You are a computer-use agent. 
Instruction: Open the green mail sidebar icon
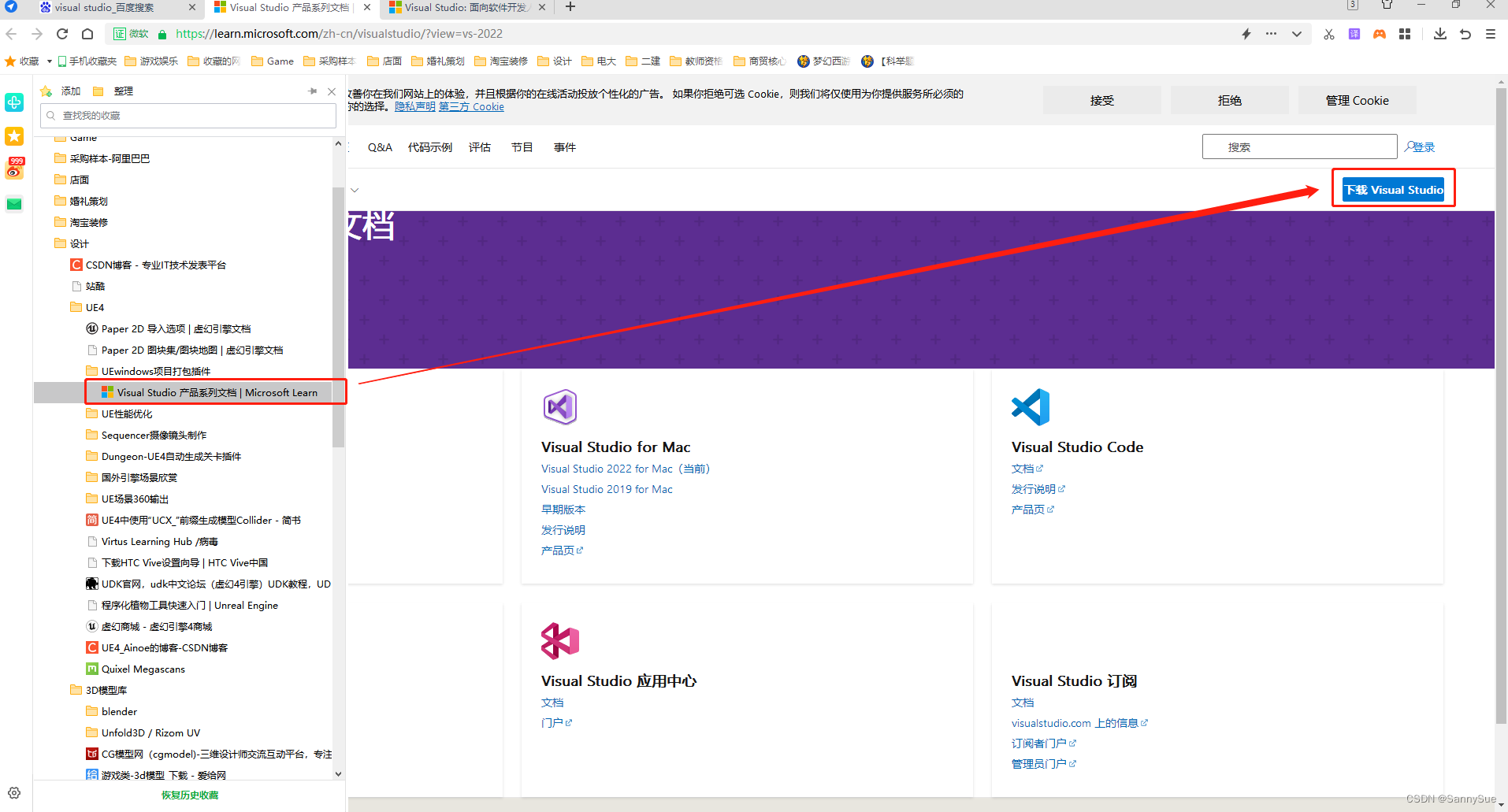coord(14,204)
